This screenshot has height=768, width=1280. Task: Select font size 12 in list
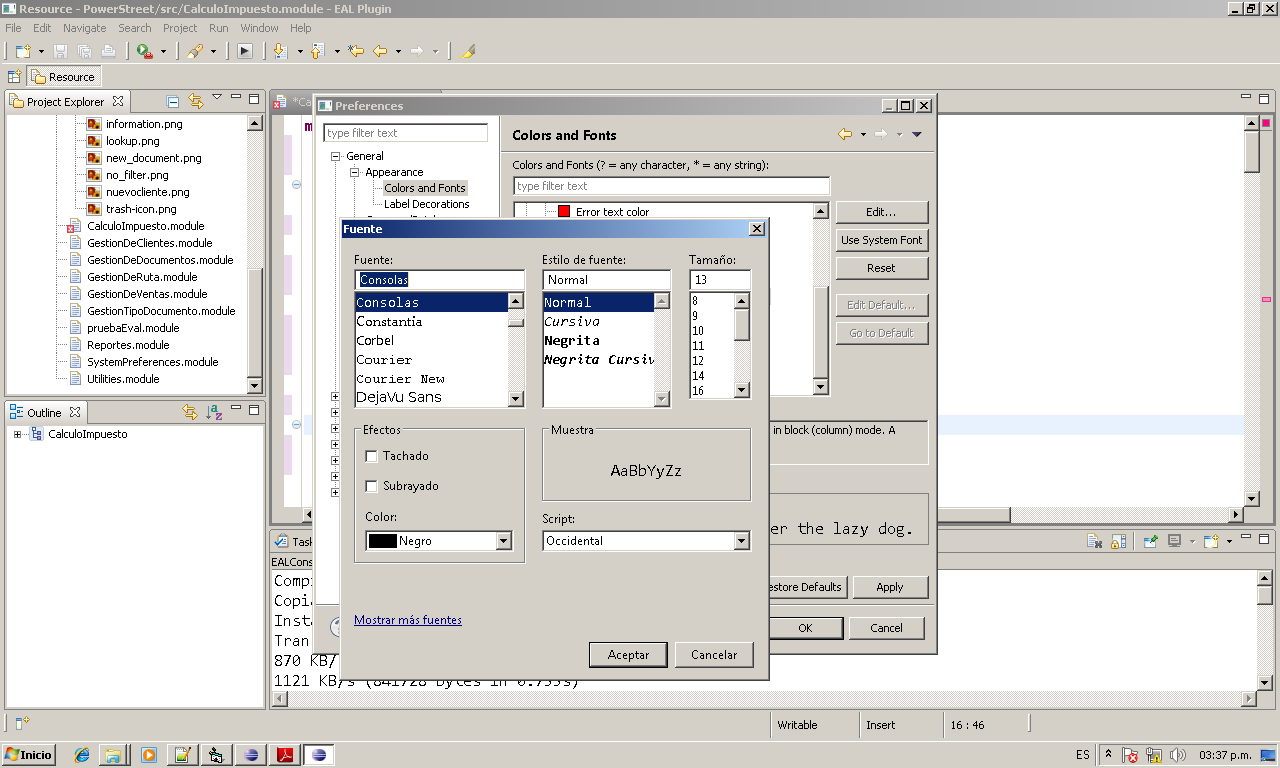click(x=698, y=361)
